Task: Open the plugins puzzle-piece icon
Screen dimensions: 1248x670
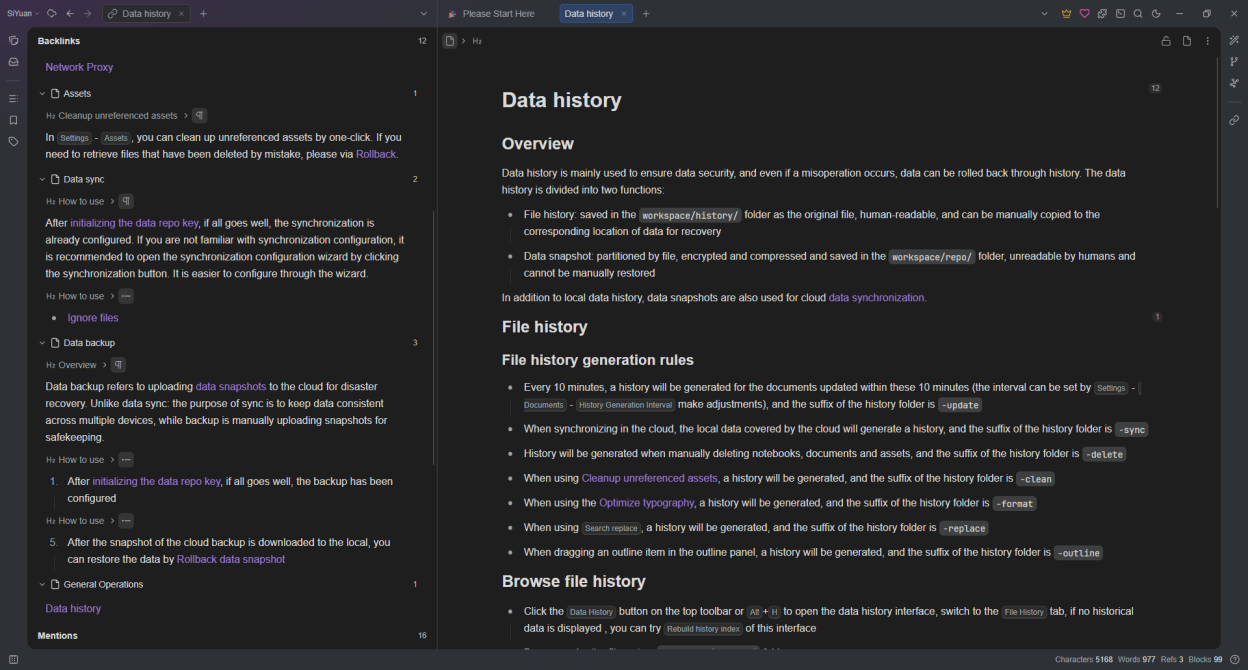Action: 1102,14
